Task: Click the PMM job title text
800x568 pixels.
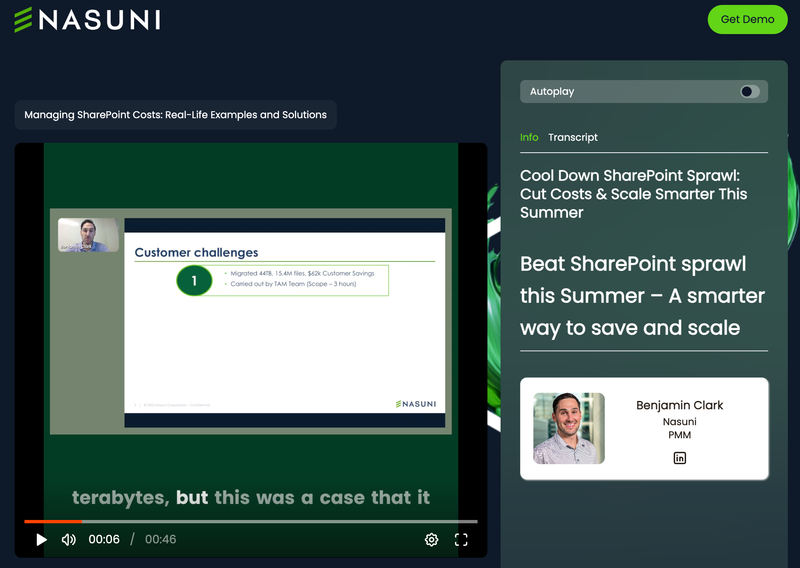Action: coord(680,435)
